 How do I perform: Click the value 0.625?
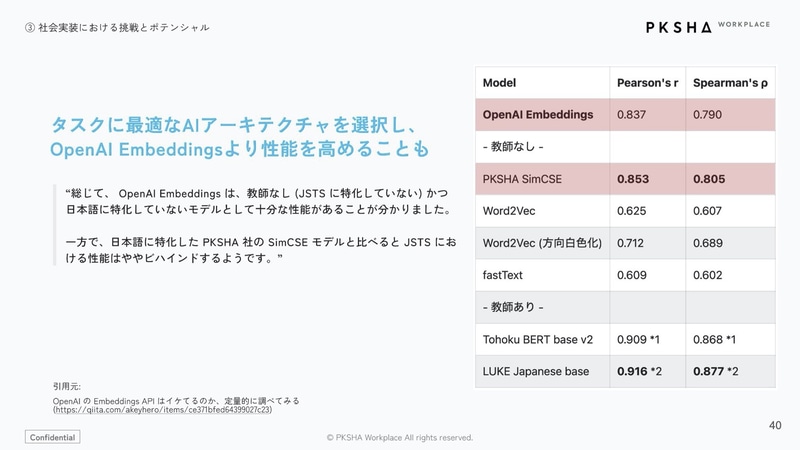(x=631, y=211)
